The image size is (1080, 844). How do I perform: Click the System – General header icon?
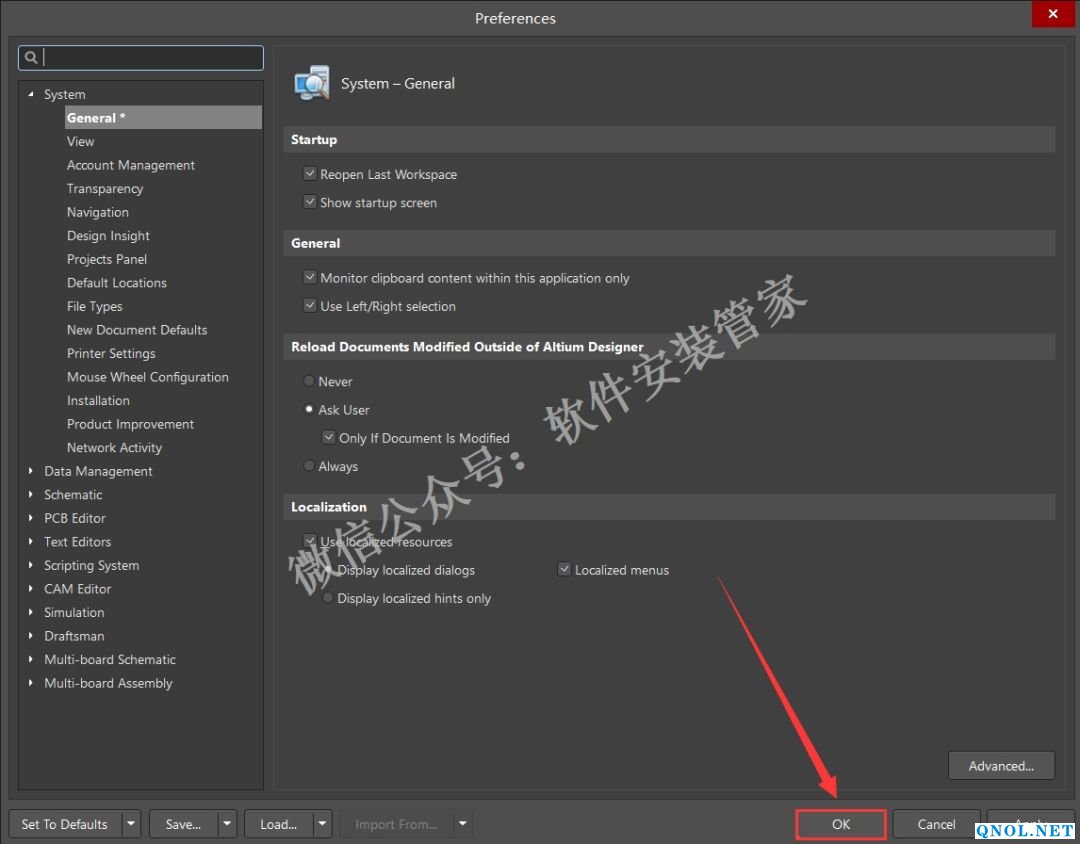click(311, 83)
